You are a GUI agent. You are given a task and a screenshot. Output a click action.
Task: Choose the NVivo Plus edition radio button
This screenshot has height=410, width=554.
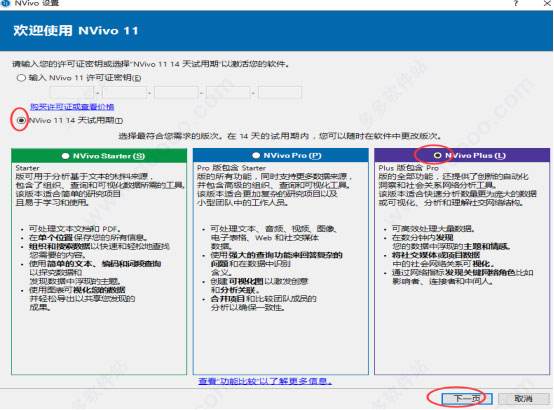click(437, 156)
